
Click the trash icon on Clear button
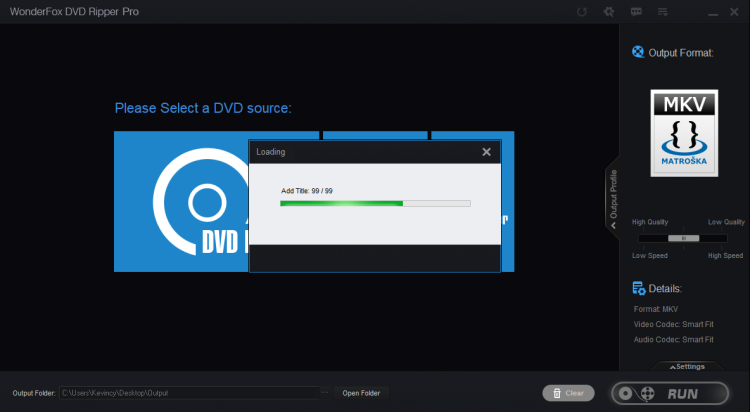(x=555, y=393)
